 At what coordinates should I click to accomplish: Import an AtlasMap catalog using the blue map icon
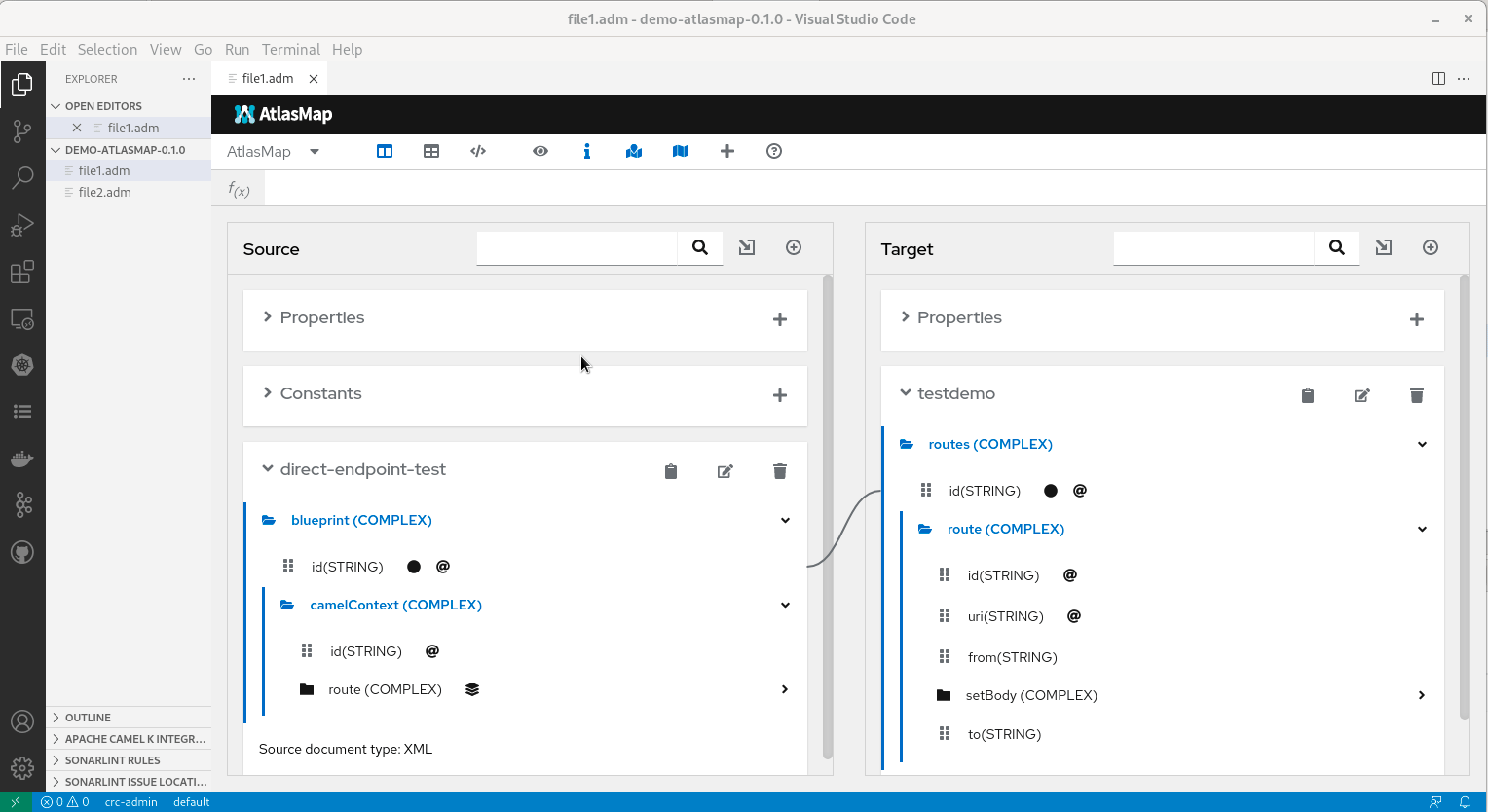[x=634, y=151]
